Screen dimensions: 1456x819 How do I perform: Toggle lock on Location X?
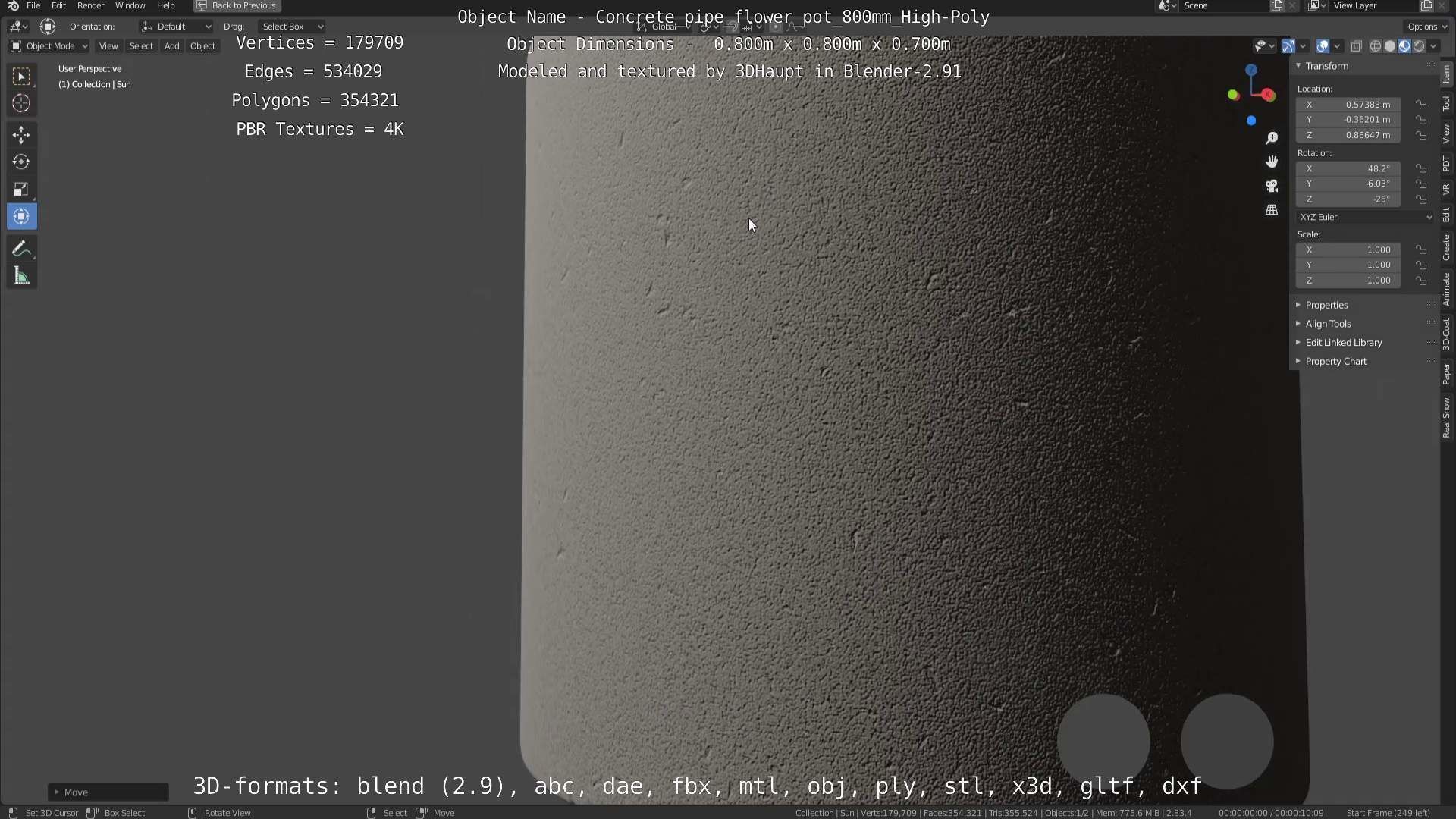pyautogui.click(x=1422, y=105)
